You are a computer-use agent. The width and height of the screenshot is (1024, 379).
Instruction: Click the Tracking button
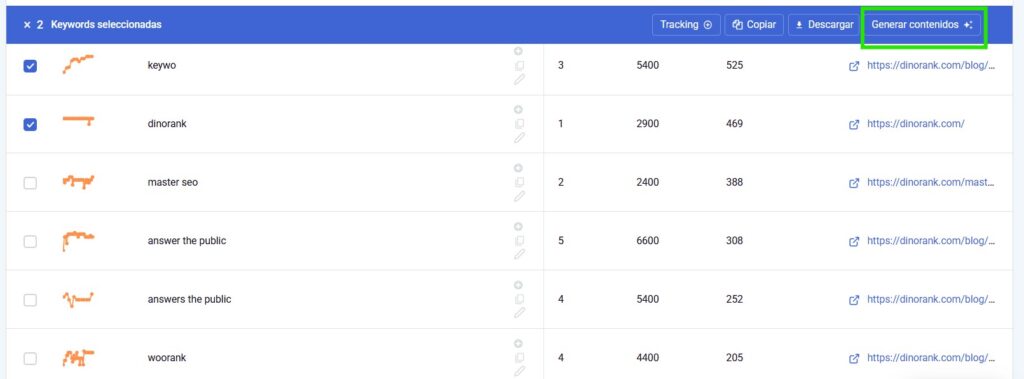[x=686, y=25]
